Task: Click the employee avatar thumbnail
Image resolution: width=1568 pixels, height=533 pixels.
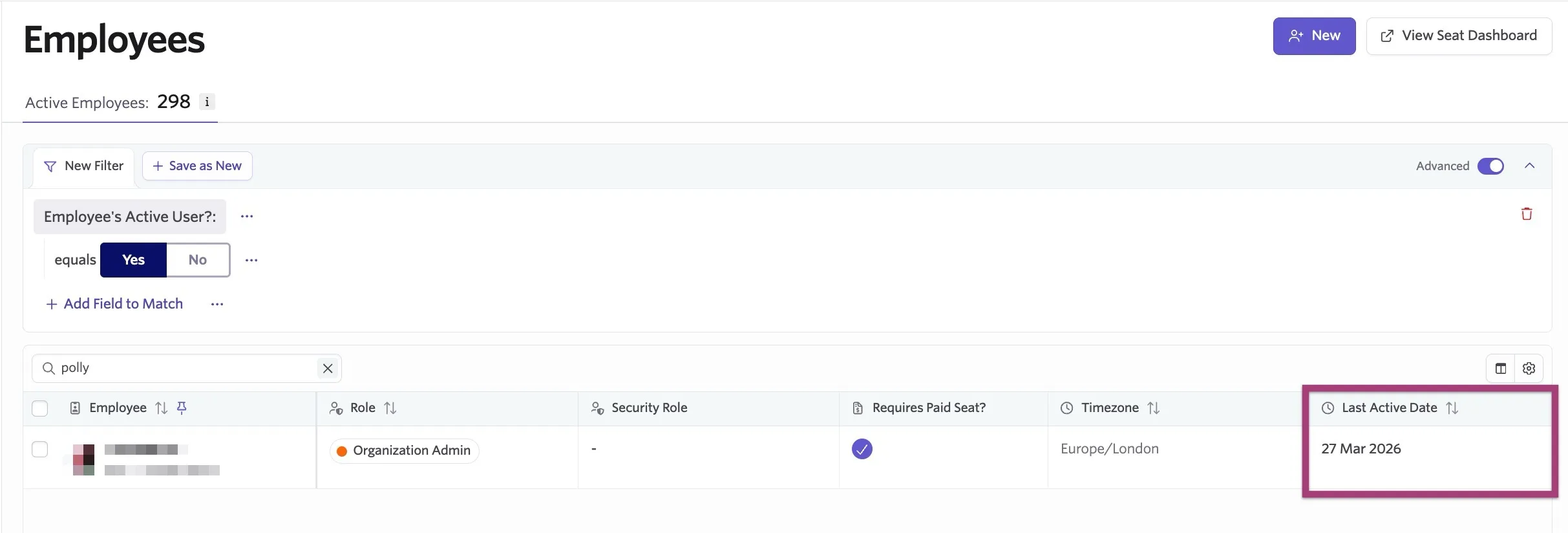Action: (83, 460)
